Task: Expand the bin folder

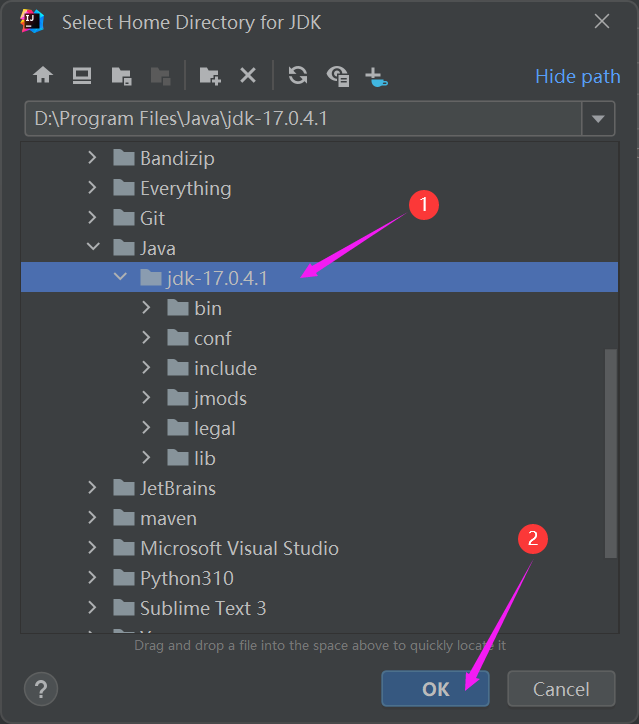Action: pos(146,308)
